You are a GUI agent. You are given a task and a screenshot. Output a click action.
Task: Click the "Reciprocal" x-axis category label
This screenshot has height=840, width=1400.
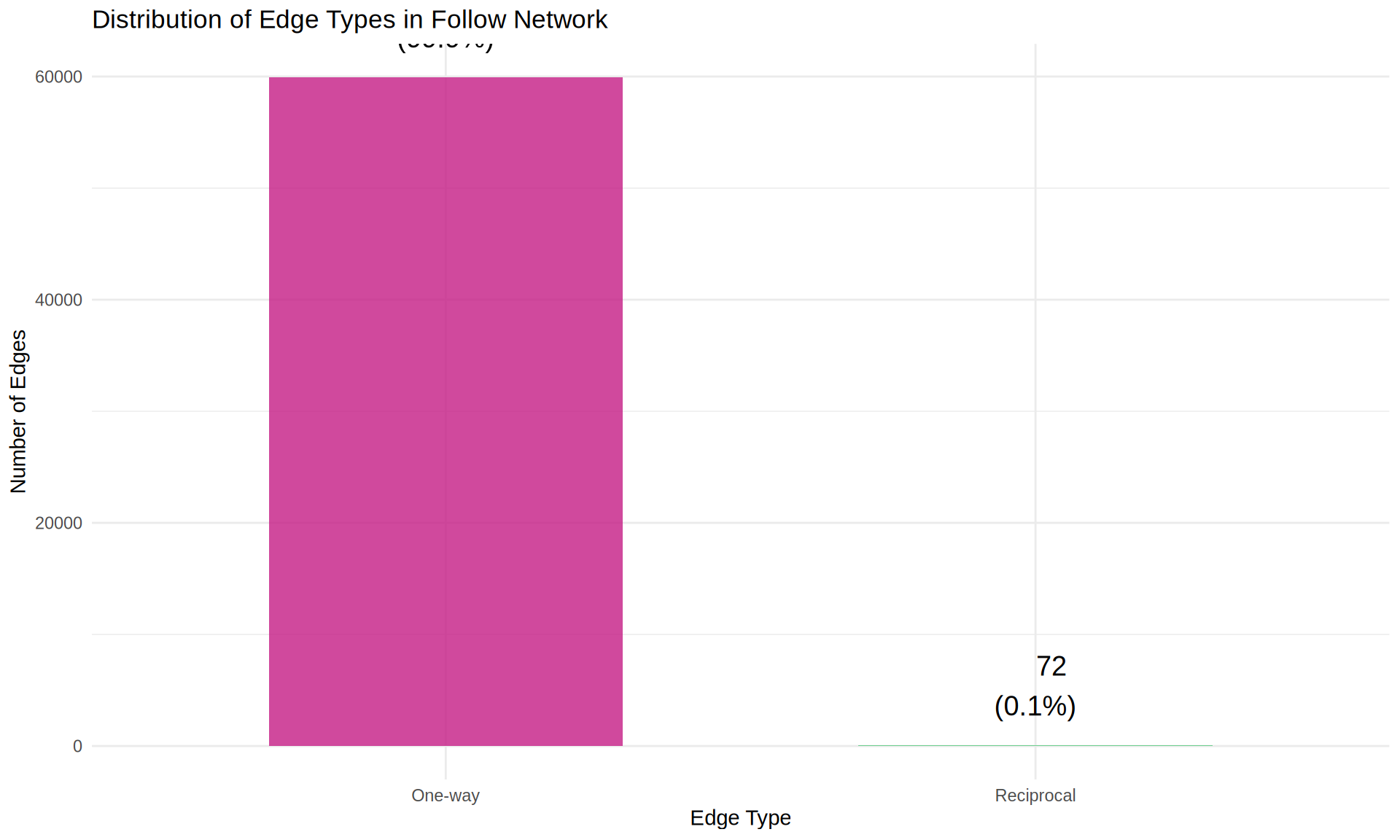[x=1035, y=796]
